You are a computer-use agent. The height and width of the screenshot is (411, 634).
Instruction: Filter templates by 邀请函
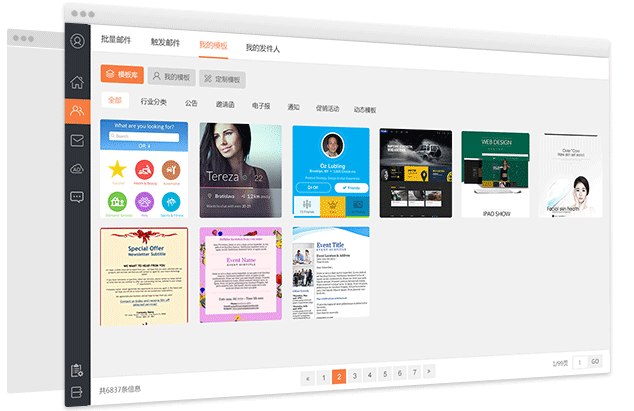[x=225, y=104]
